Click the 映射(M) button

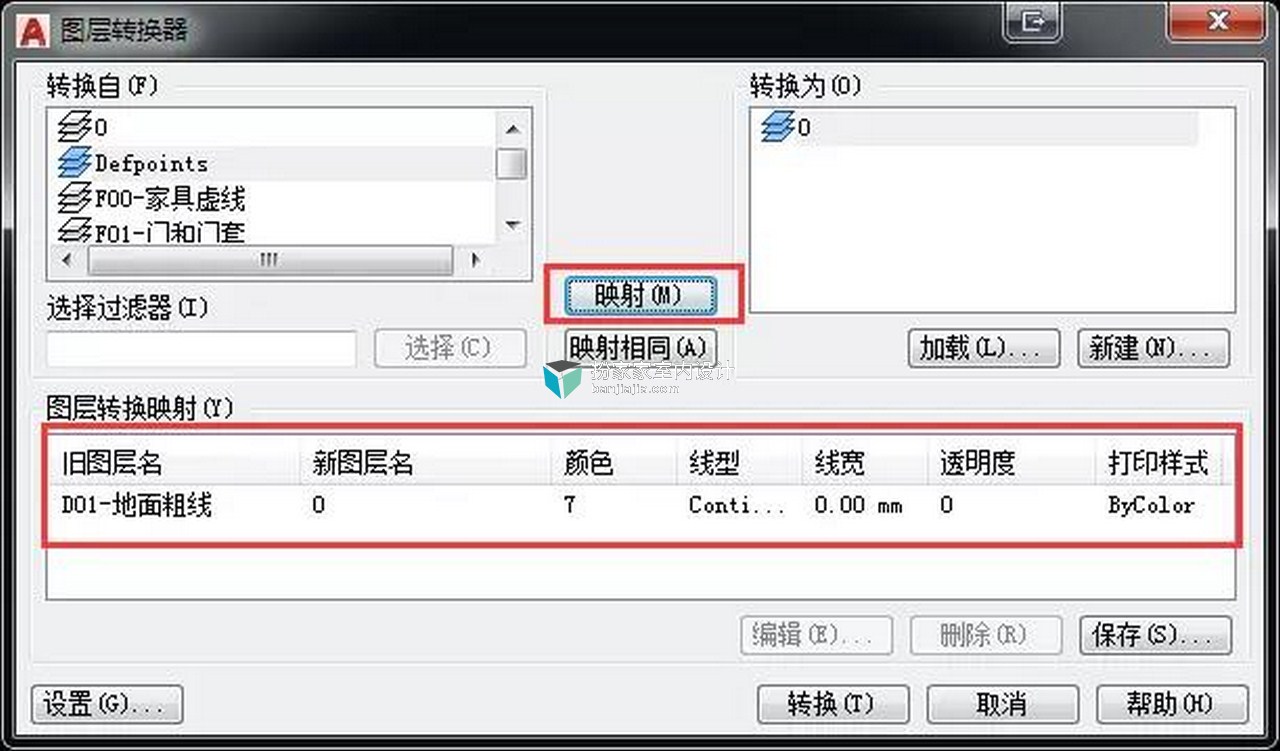pyautogui.click(x=639, y=295)
